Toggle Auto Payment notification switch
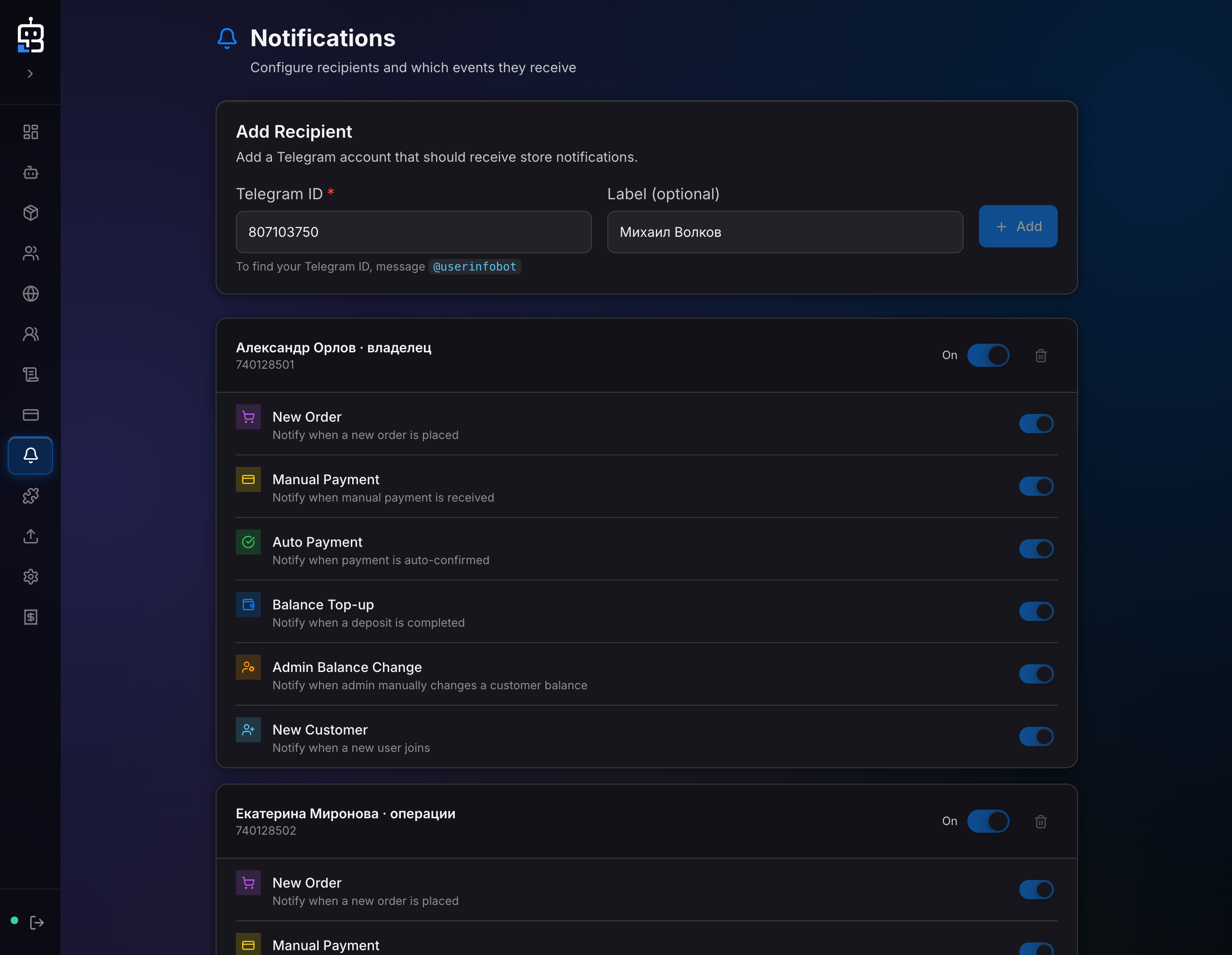 click(x=1036, y=549)
